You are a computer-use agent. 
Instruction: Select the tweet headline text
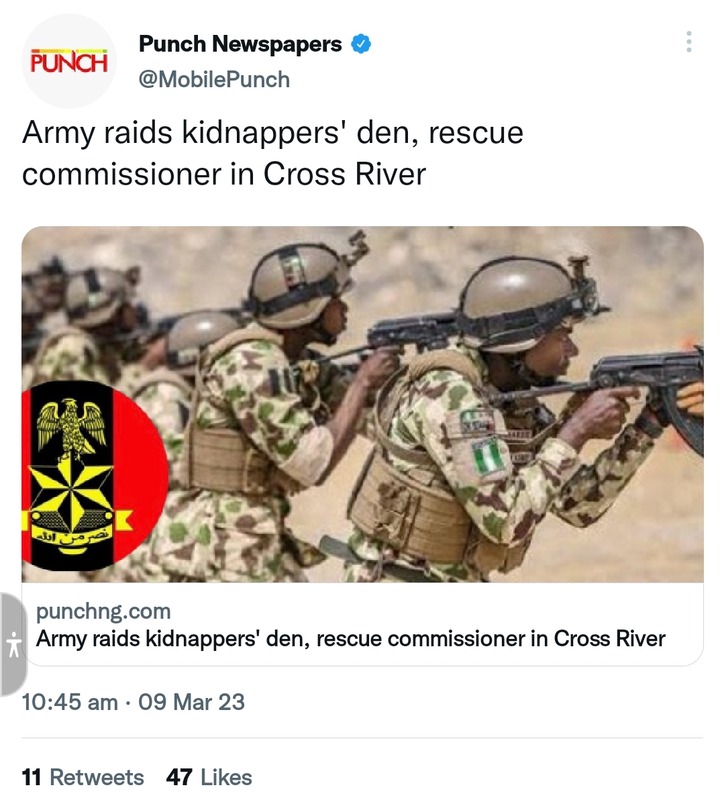pyautogui.click(x=272, y=153)
